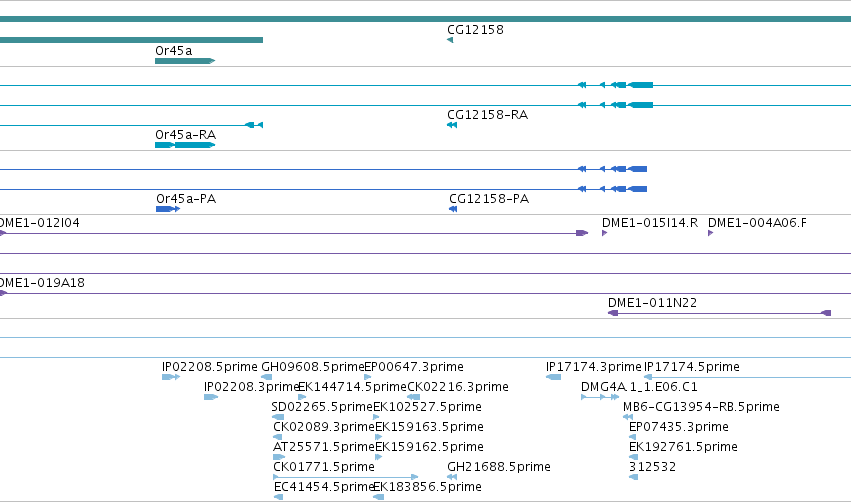This screenshot has height=502, width=851.
Task: Select the Or45a gene label
Action: tap(174, 50)
